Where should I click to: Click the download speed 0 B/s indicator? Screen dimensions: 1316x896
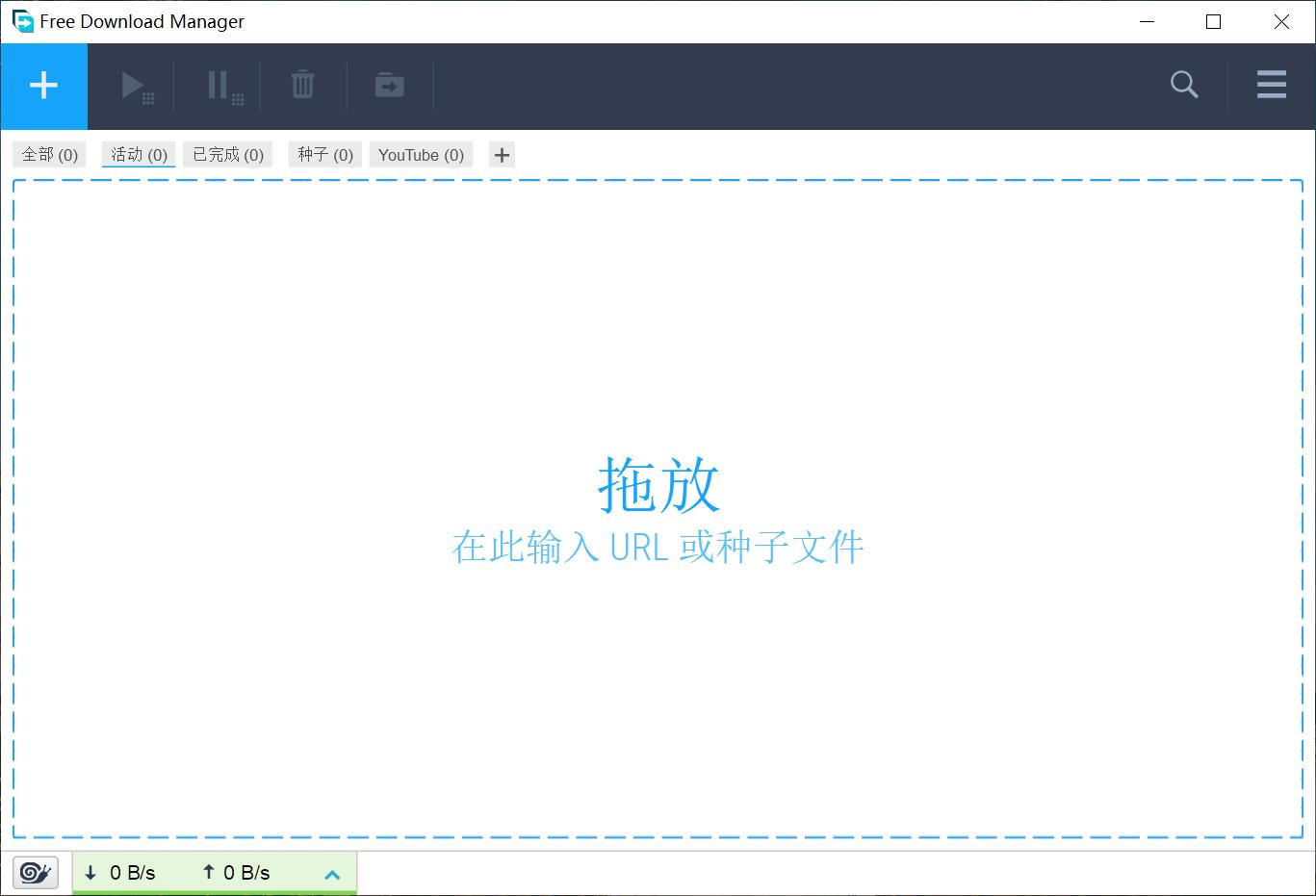[x=119, y=872]
